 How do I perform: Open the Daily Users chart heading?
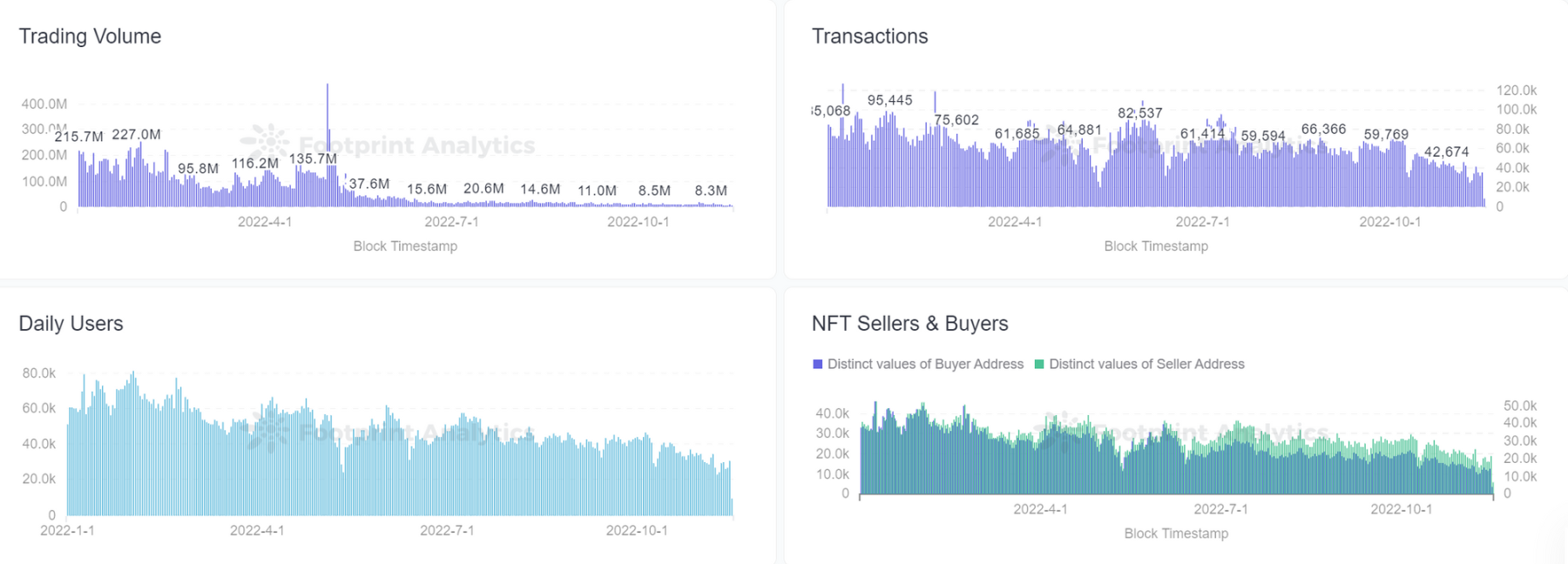click(x=71, y=324)
